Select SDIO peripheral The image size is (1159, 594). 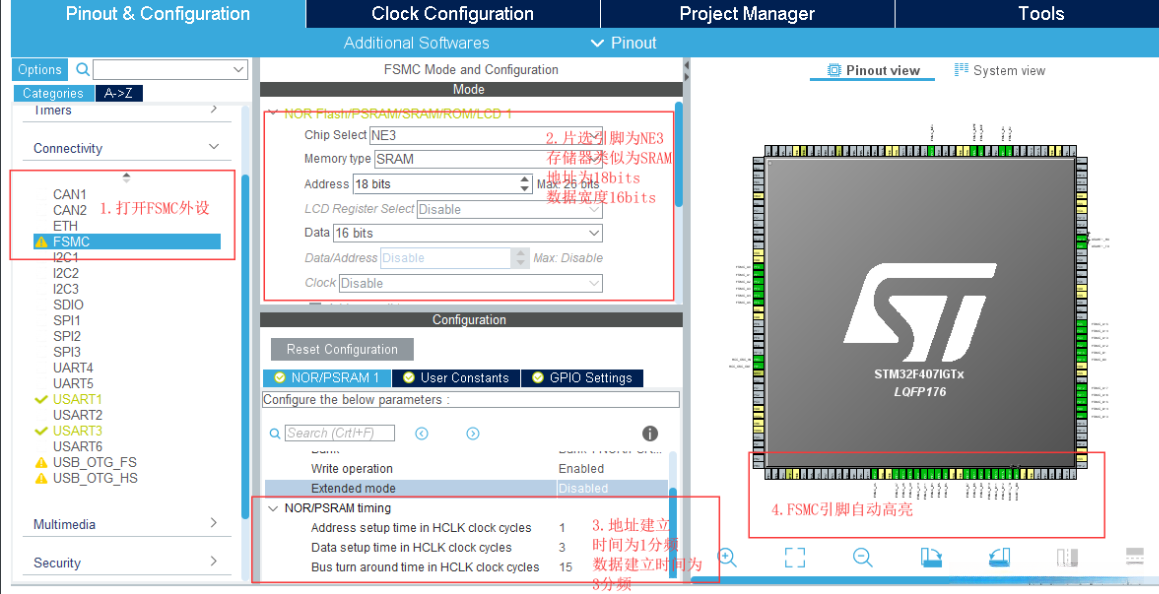pos(68,304)
